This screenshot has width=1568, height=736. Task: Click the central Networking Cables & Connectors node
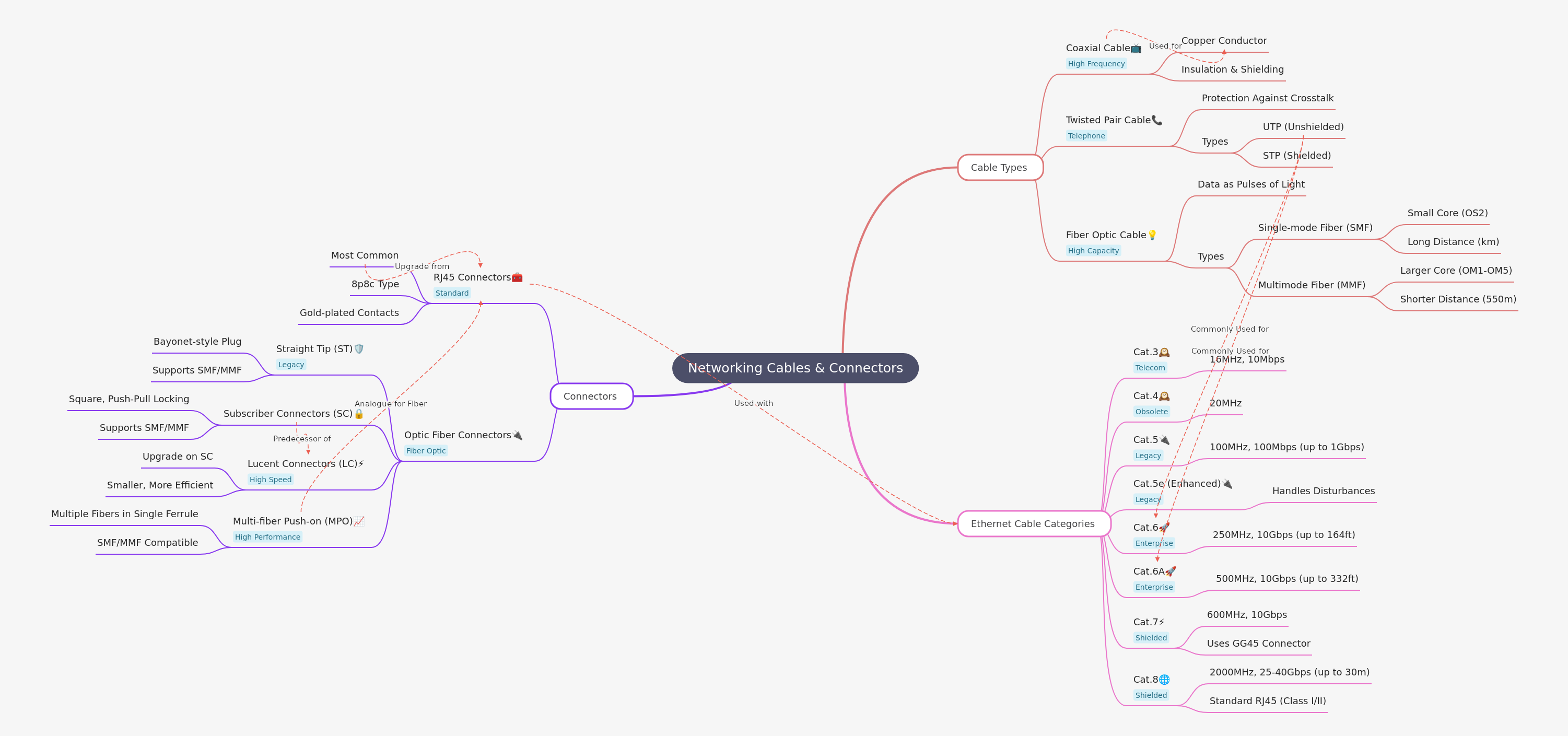(x=795, y=368)
